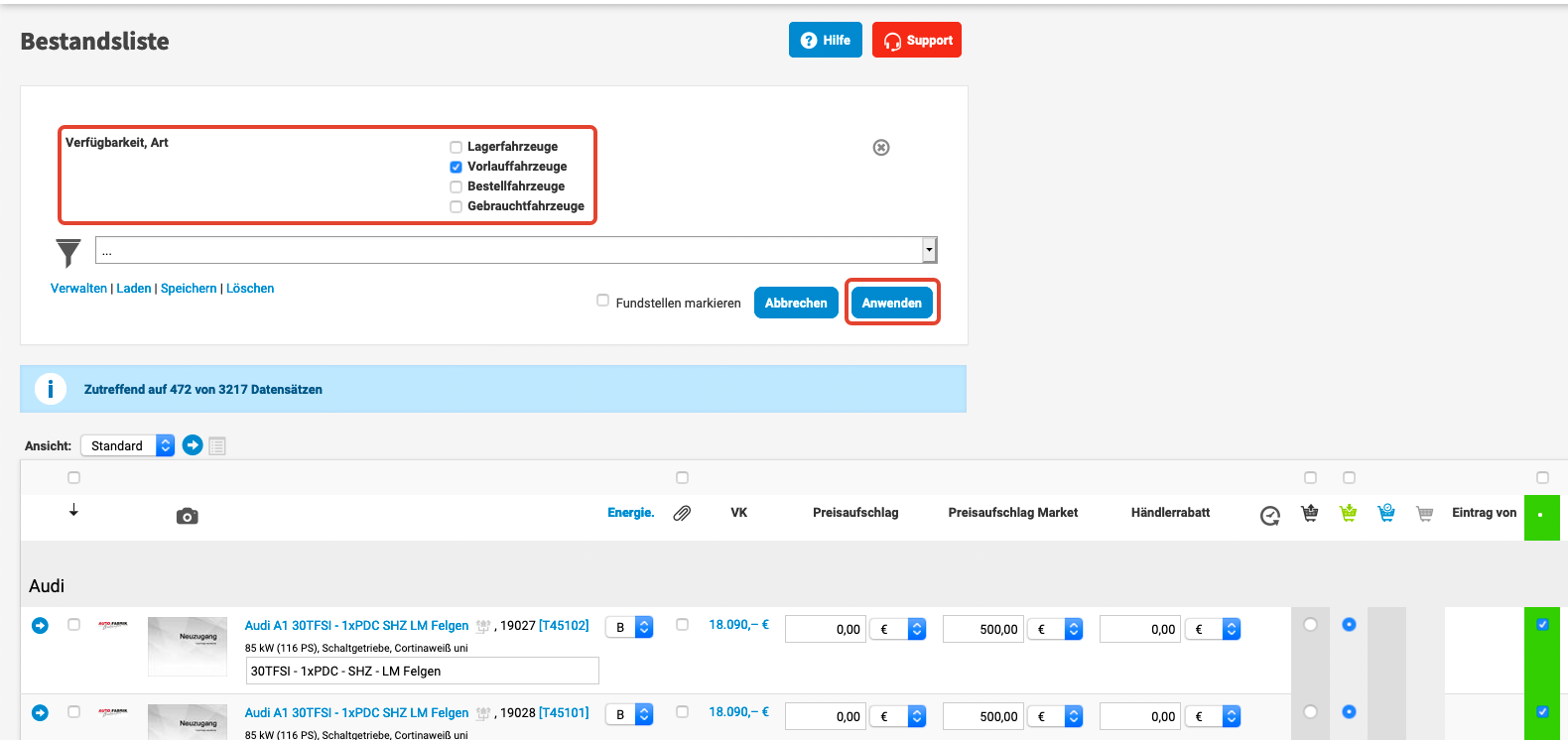
Task: Click the gray shopping cart icon
Action: [1424, 513]
